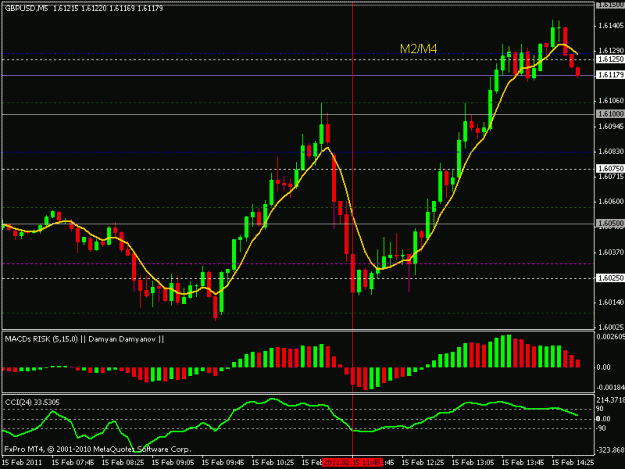Click the 15 Feb 12:25 time label

pyautogui.click(x=423, y=463)
